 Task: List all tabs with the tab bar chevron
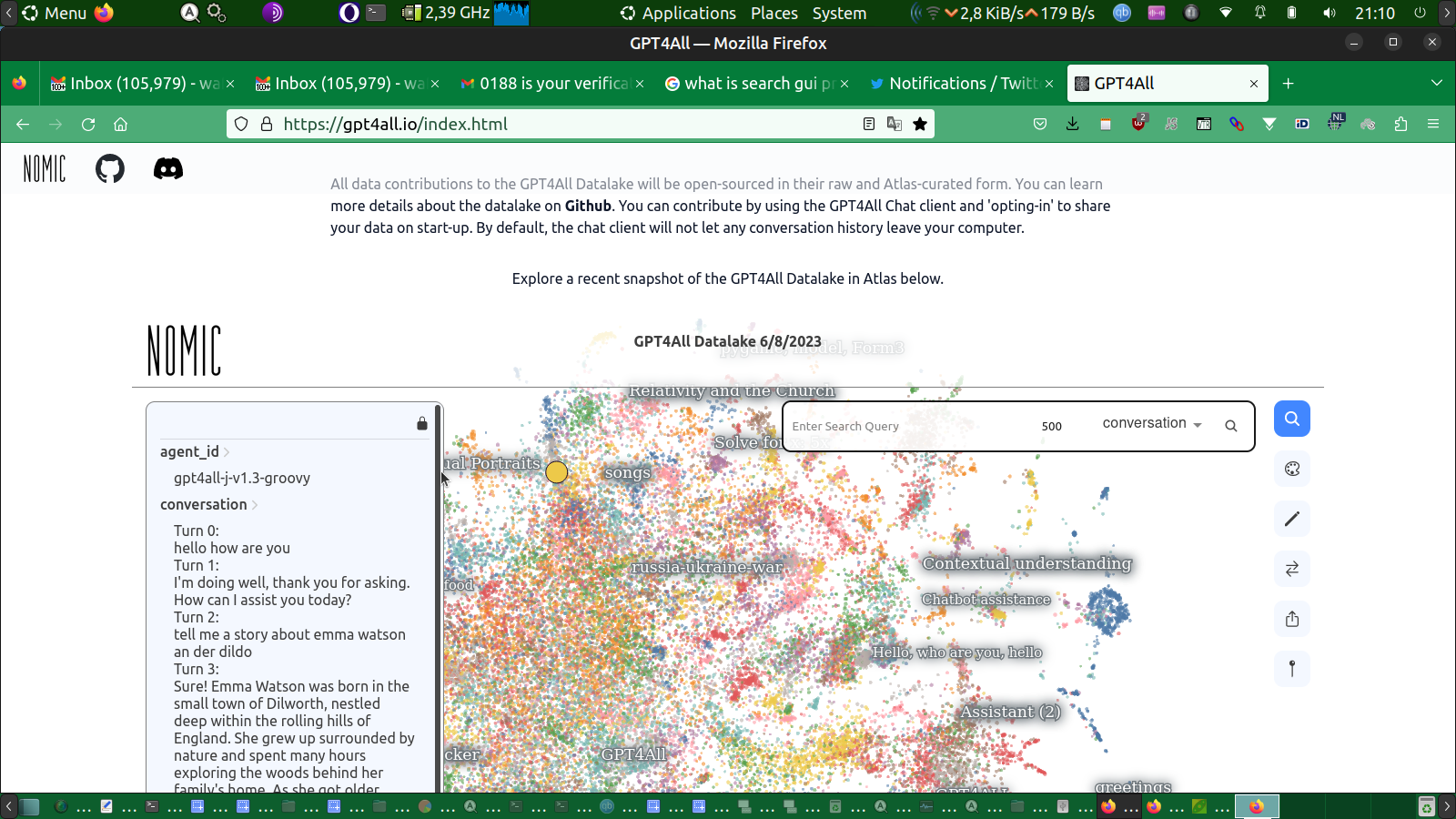pyautogui.click(x=1437, y=84)
